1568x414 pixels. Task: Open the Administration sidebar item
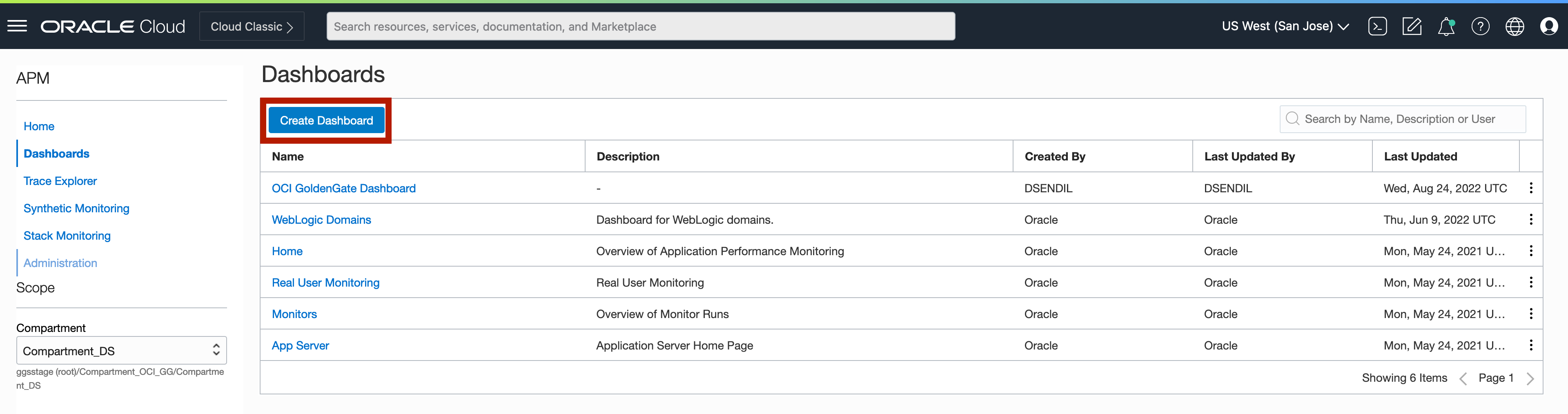click(x=60, y=263)
